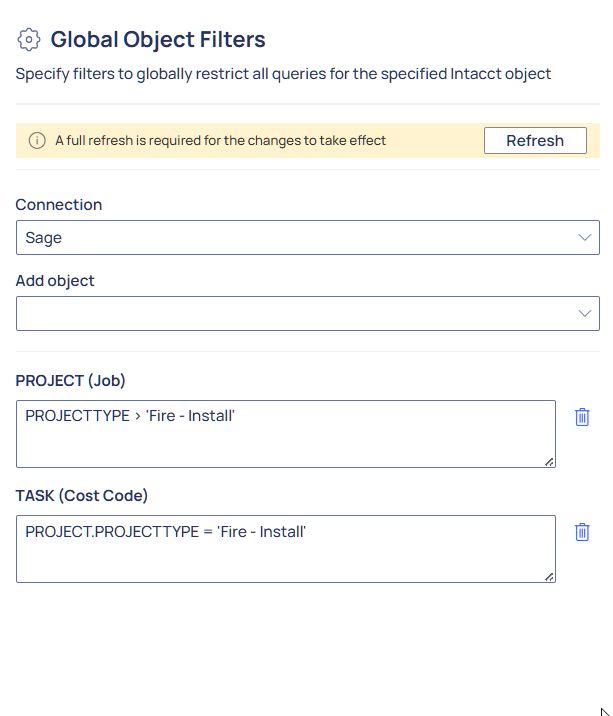Click the resize handle of PROJECT filter textarea
613x716 pixels.
[x=549, y=462]
